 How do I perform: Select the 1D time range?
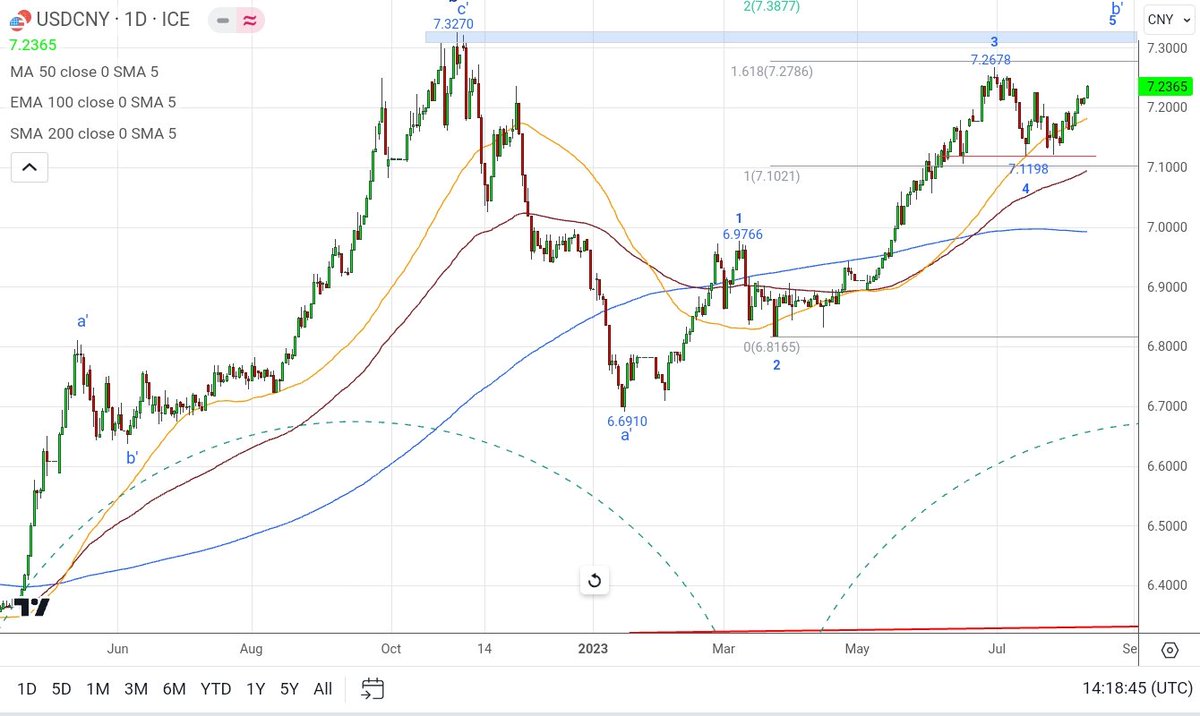[27, 688]
